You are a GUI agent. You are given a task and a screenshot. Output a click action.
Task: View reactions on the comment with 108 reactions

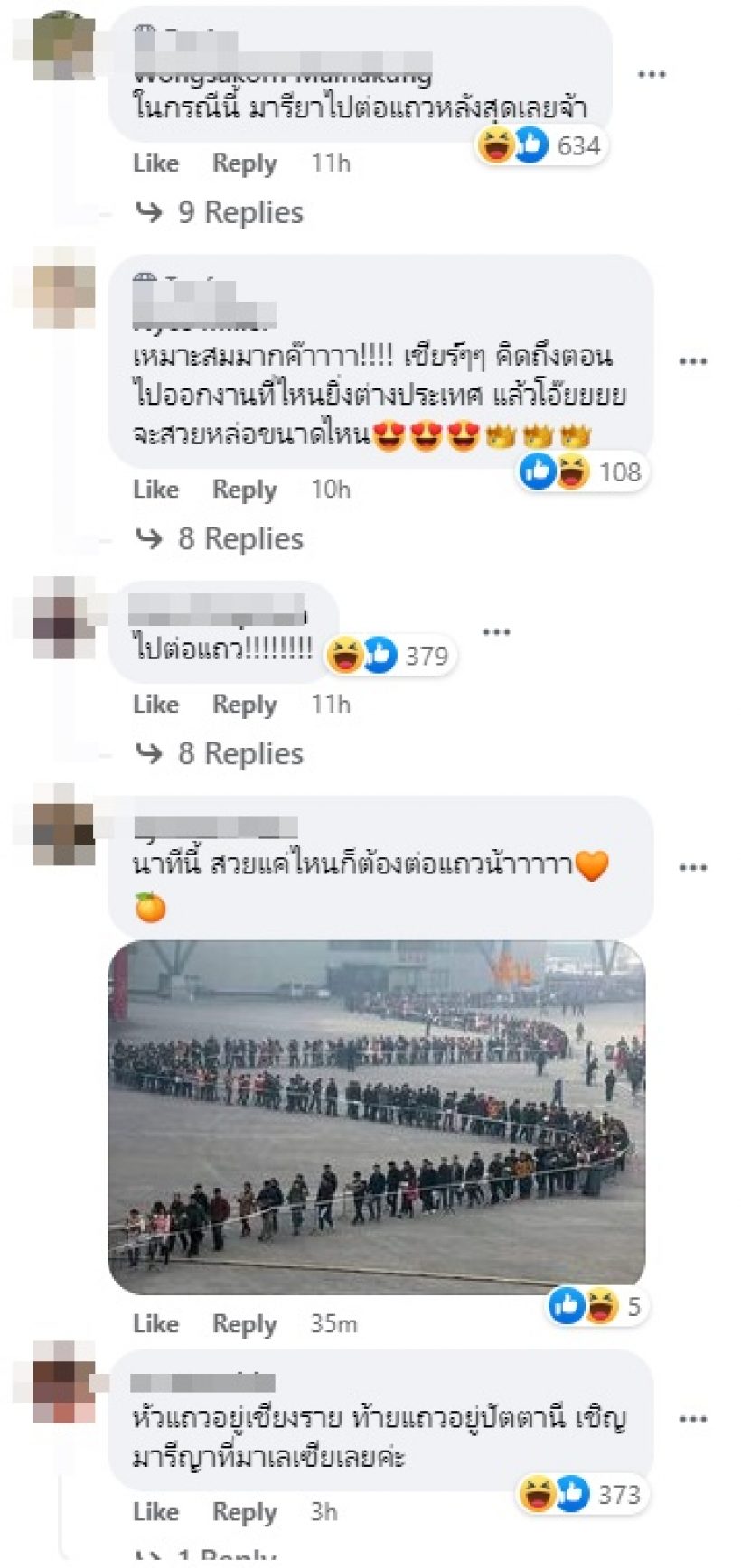coord(582,471)
